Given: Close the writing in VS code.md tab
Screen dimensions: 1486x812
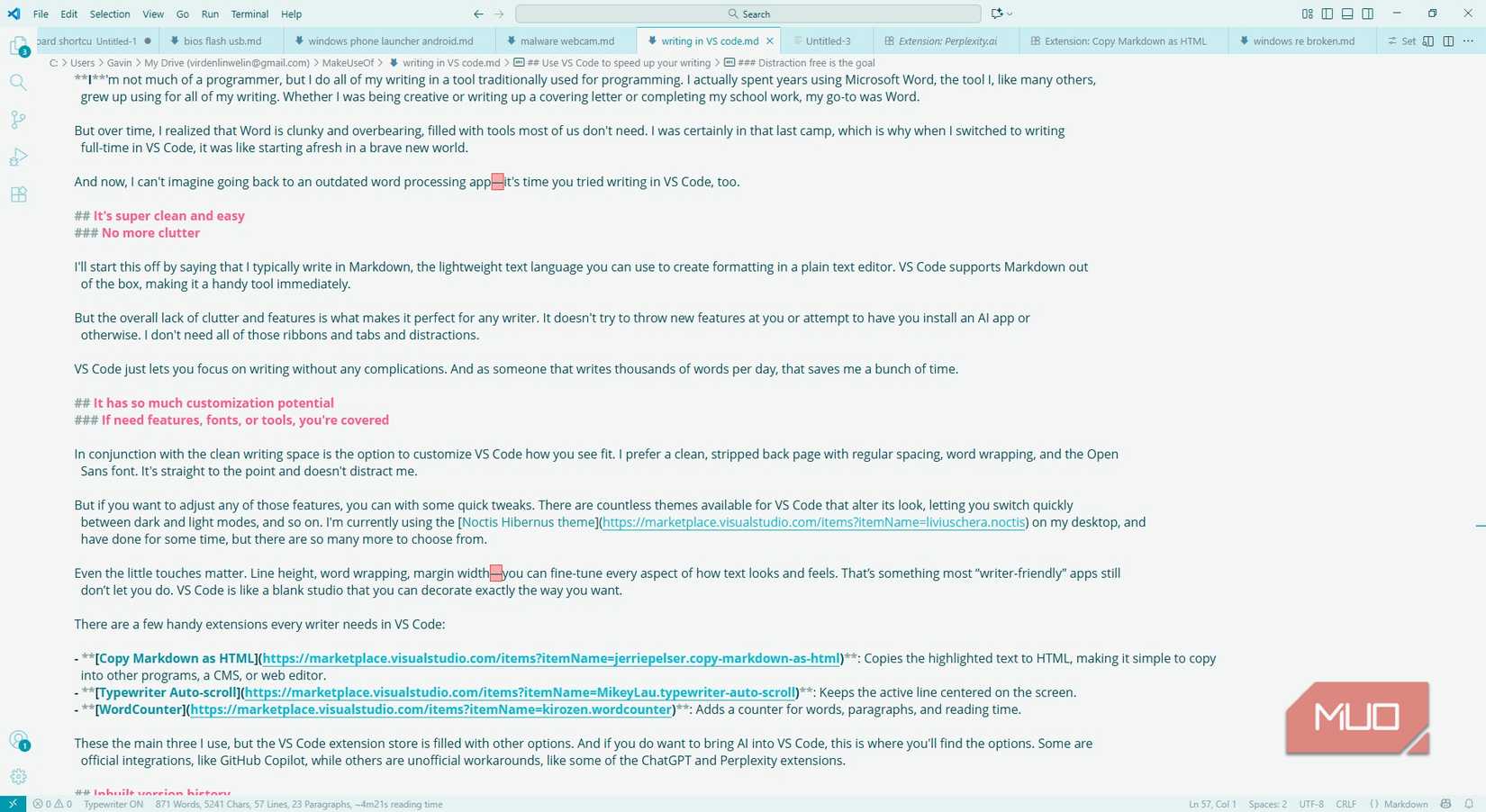Looking at the screenshot, I should pyautogui.click(x=770, y=41).
